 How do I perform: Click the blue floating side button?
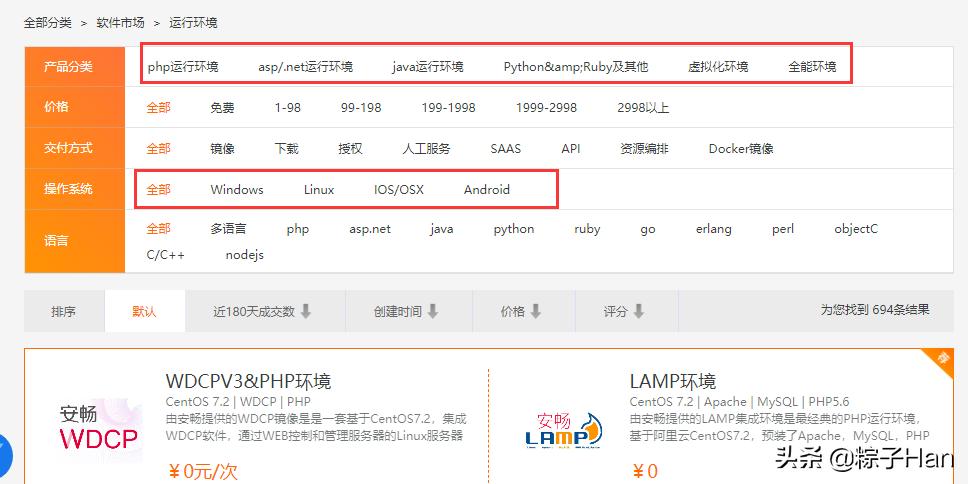4,454
